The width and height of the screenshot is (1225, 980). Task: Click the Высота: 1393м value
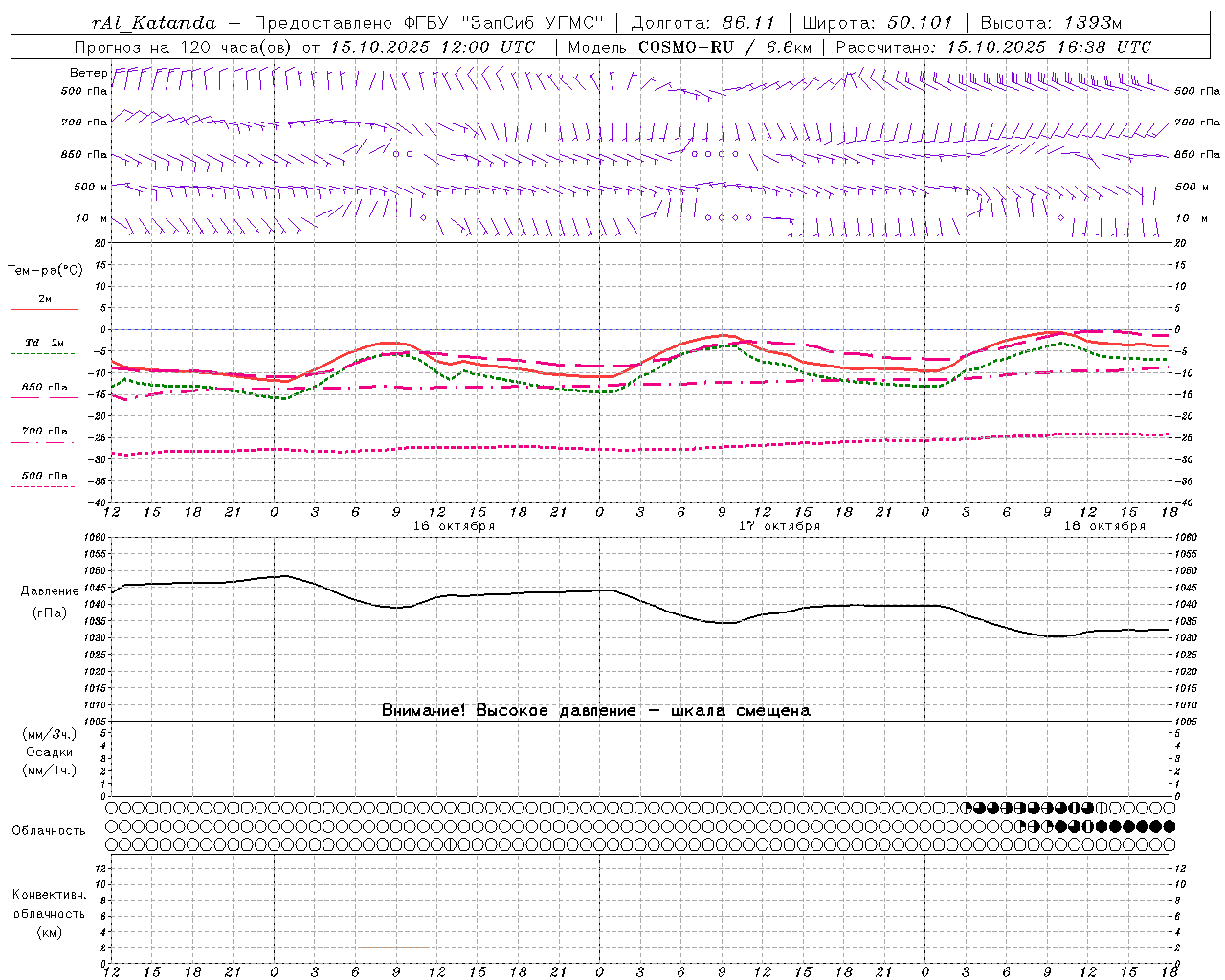(1051, 23)
